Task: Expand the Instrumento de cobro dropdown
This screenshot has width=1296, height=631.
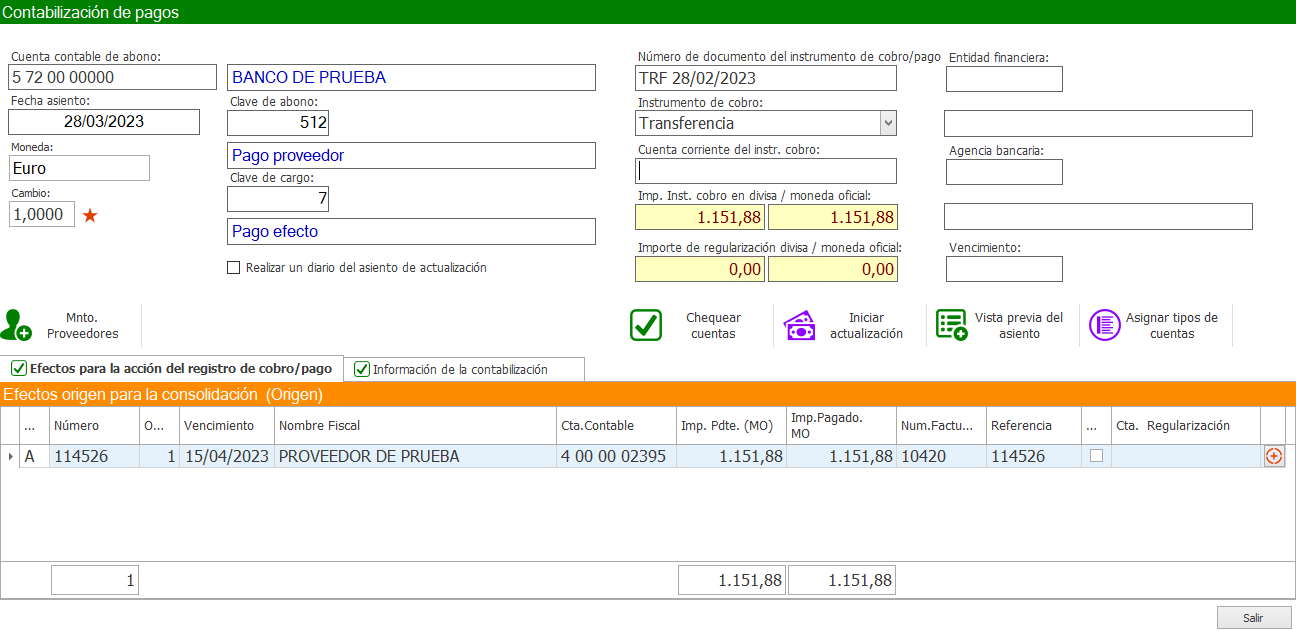Action: click(x=887, y=123)
